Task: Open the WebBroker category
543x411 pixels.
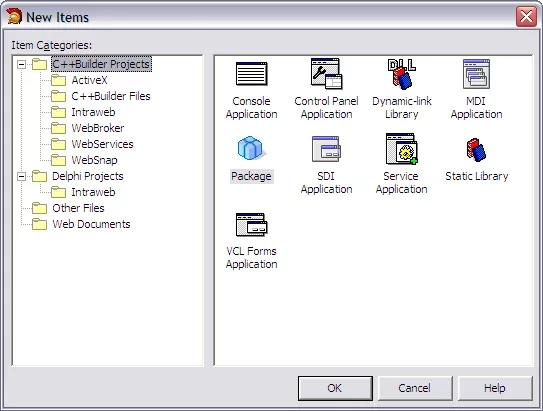Action: coord(98,128)
